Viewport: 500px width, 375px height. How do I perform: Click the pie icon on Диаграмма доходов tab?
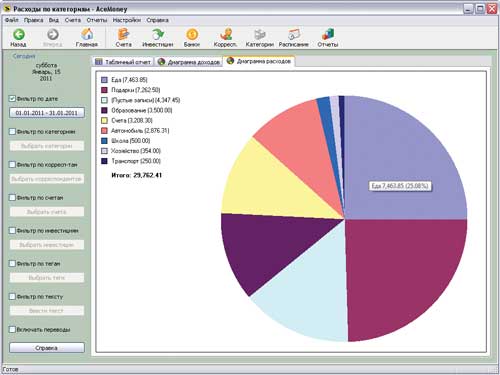tap(161, 62)
